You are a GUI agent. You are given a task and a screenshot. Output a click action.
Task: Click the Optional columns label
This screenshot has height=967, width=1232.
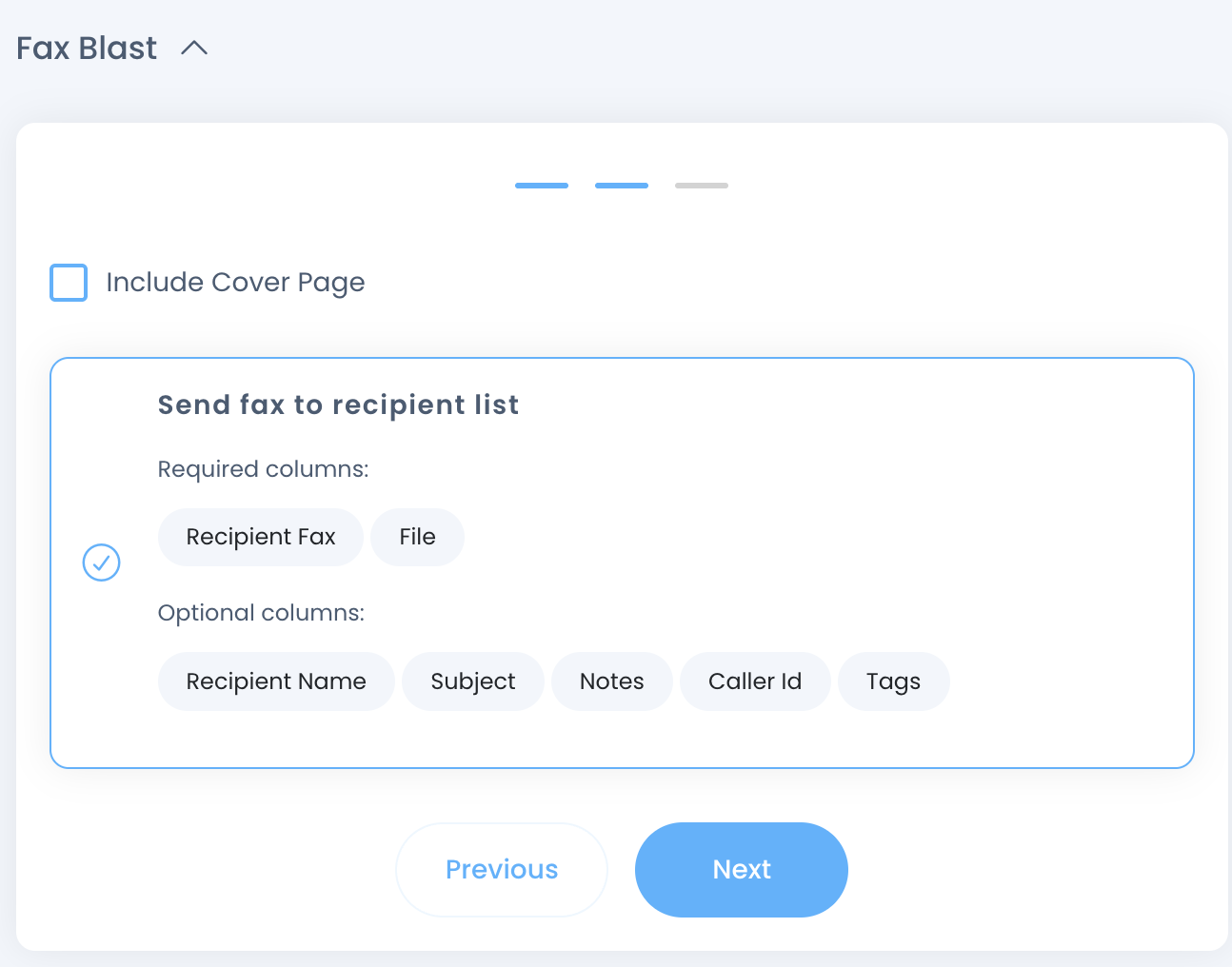261,613
